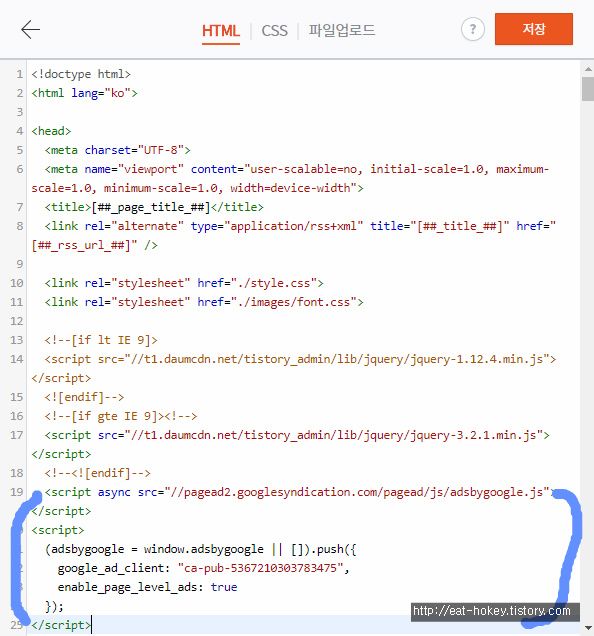Viewport: 594px width, 636px height.
Task: Open the 파일업로드 tab
Action: [342, 30]
